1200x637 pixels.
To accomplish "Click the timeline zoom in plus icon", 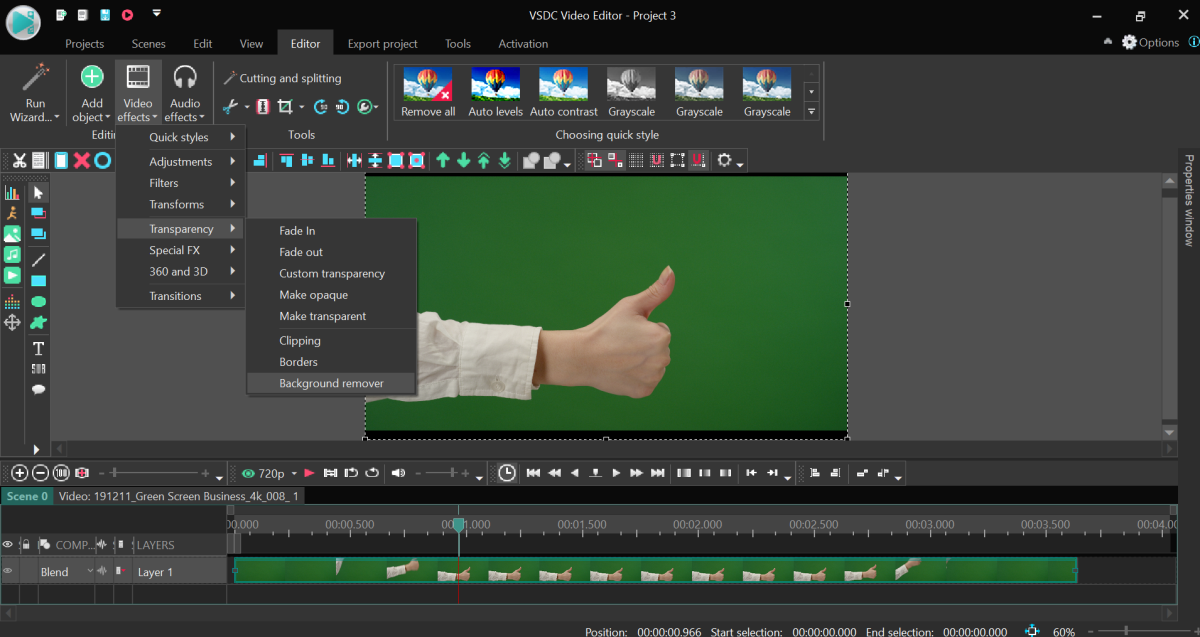I will [19, 473].
